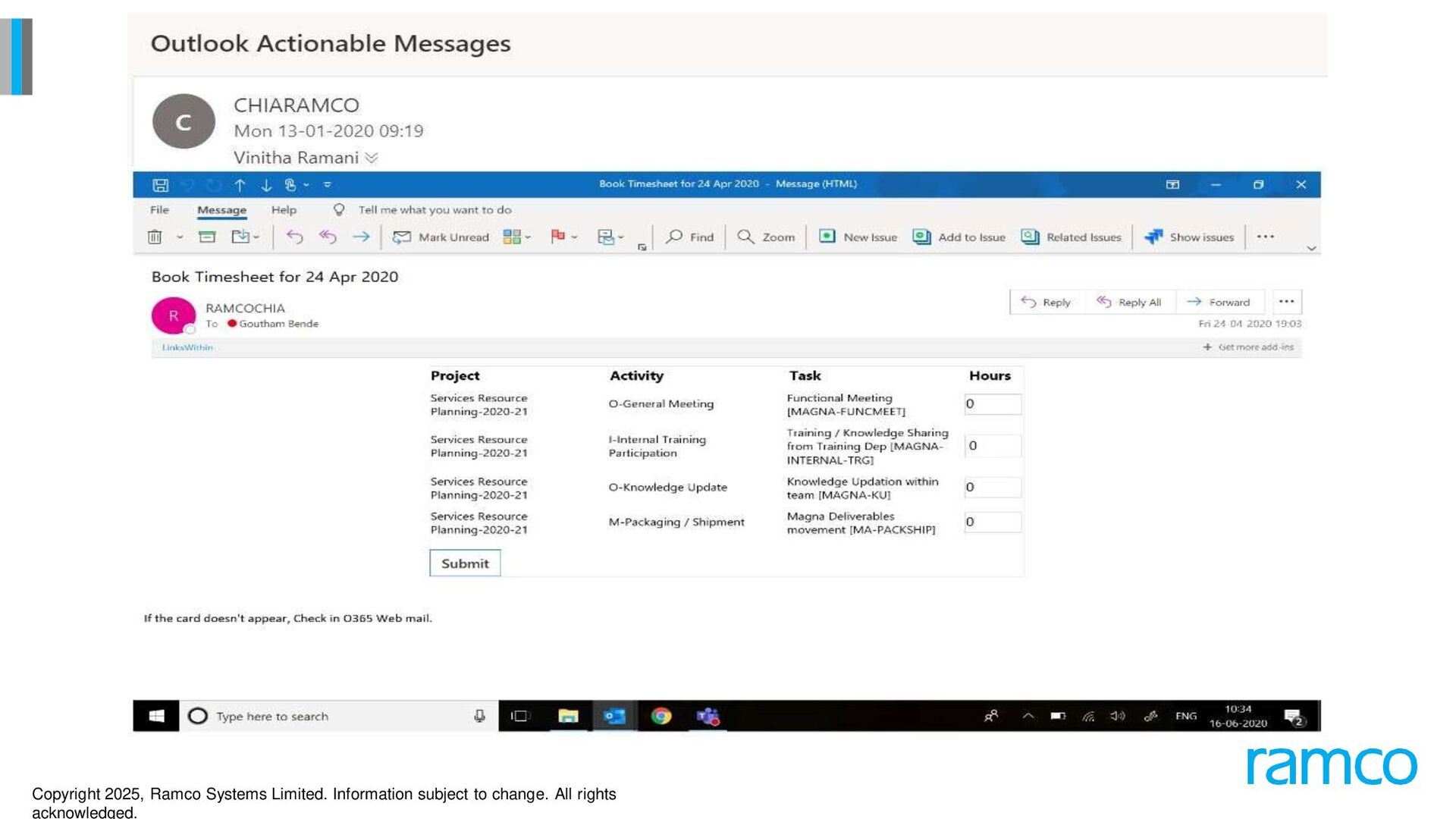
Task: Click Tell me what you want to do
Action: point(435,210)
